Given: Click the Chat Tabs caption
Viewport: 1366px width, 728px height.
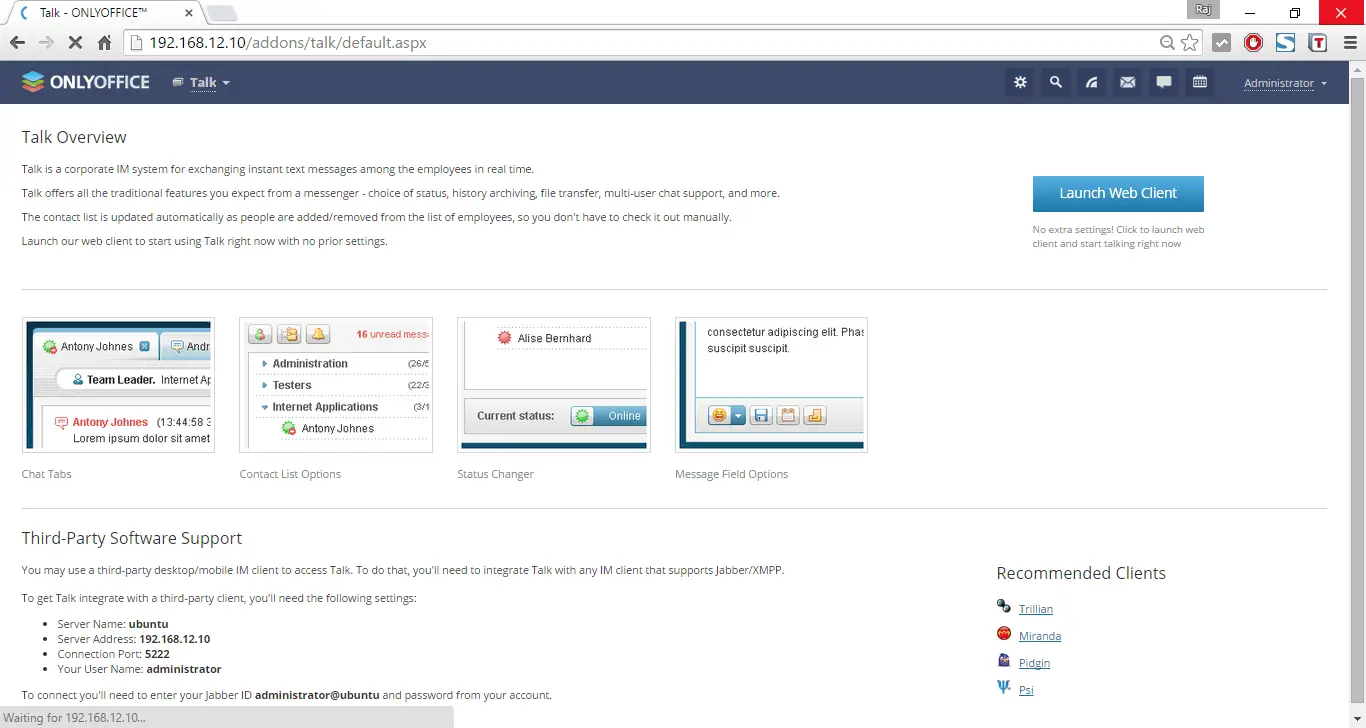Looking at the screenshot, I should (x=47, y=474).
